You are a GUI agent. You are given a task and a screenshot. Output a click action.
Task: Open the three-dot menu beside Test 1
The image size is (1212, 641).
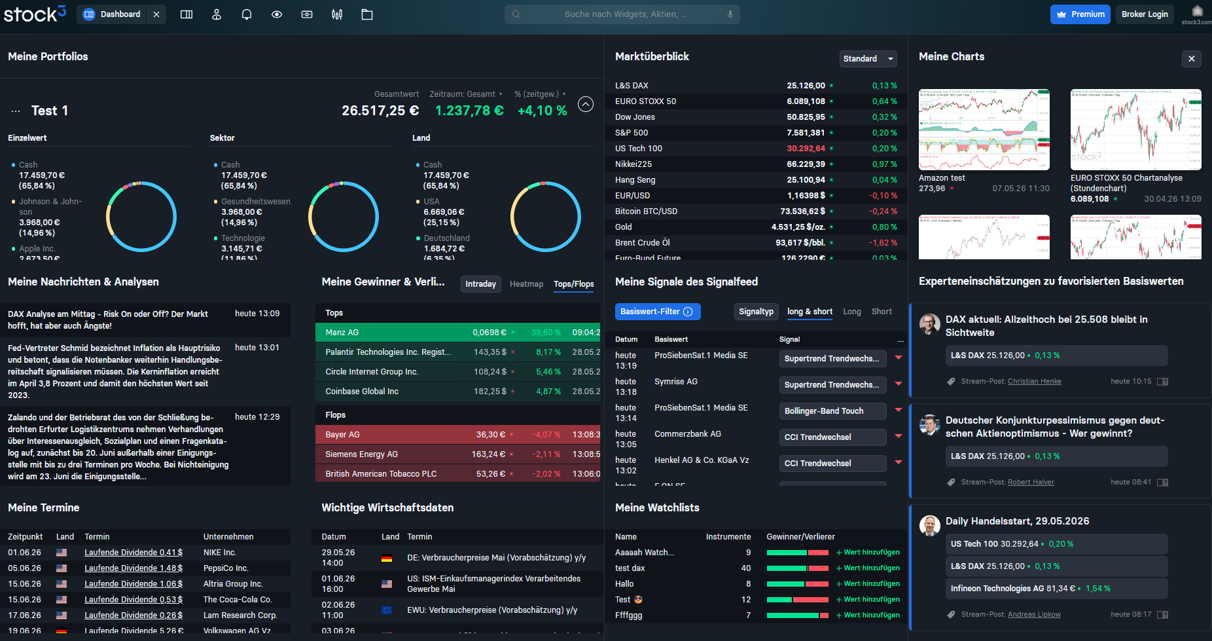point(16,111)
